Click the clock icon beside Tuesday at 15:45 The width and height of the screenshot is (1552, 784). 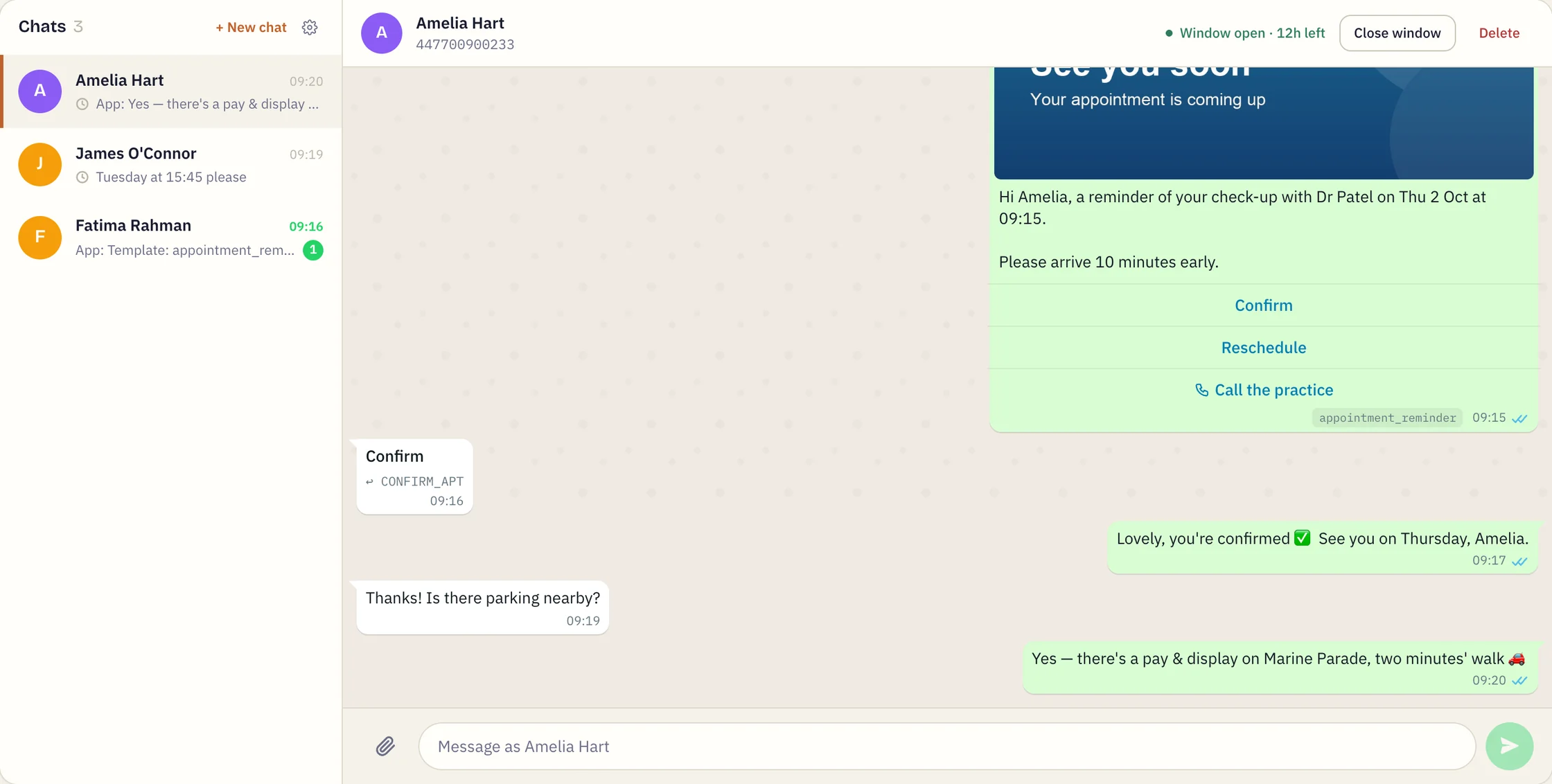[82, 177]
